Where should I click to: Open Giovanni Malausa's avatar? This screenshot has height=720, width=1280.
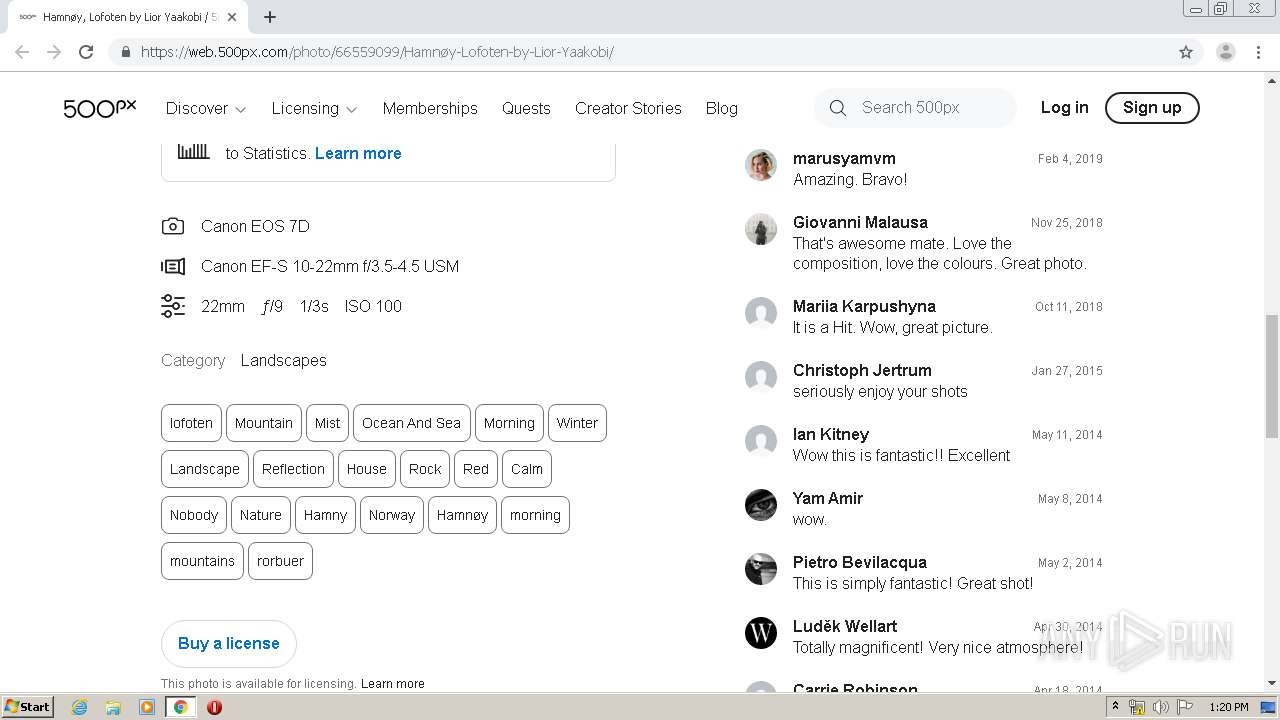[x=761, y=229]
